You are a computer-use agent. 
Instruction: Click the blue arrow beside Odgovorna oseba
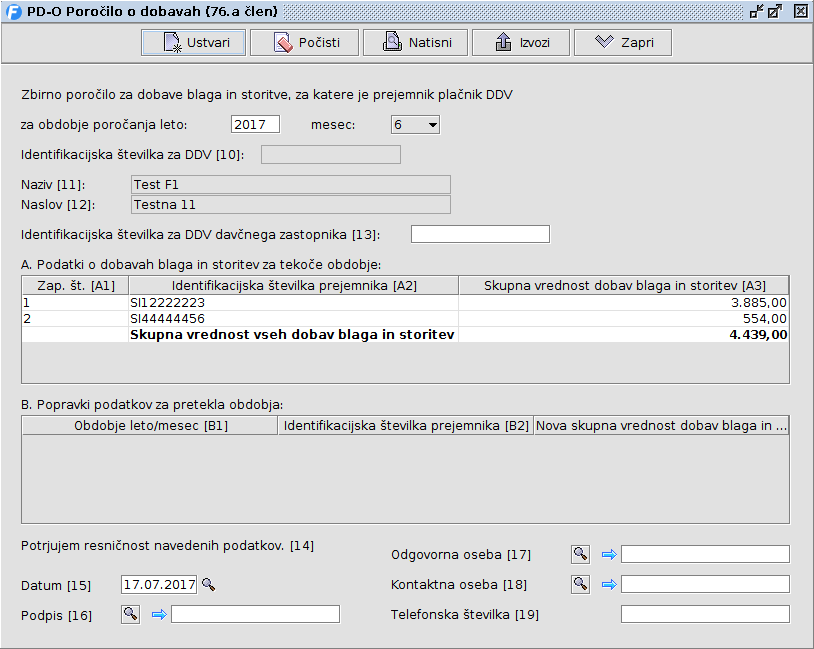pos(608,554)
